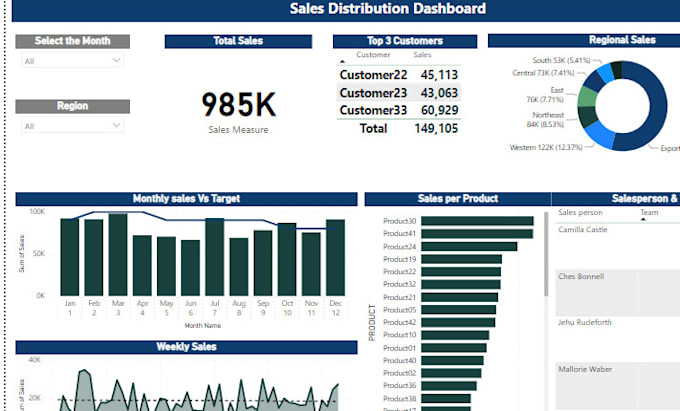Click the Product30 bar
680x411 pixels.
click(x=477, y=221)
